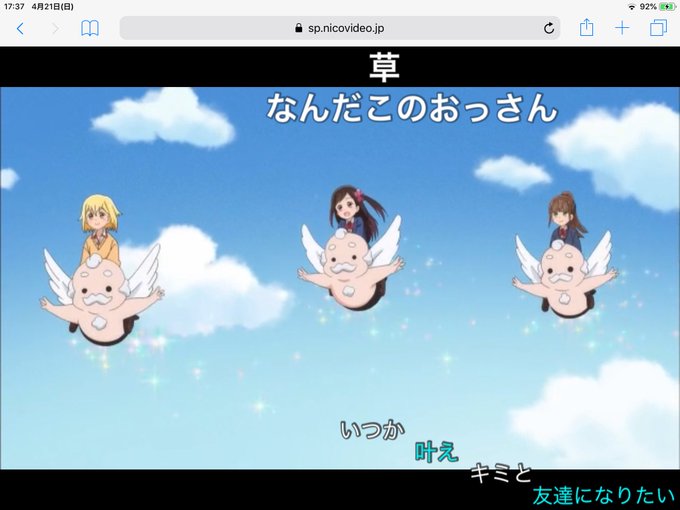Screen dimensions: 680x510
Task: Tap the Wi-Fi icon in the status bar
Action: [632, 7]
